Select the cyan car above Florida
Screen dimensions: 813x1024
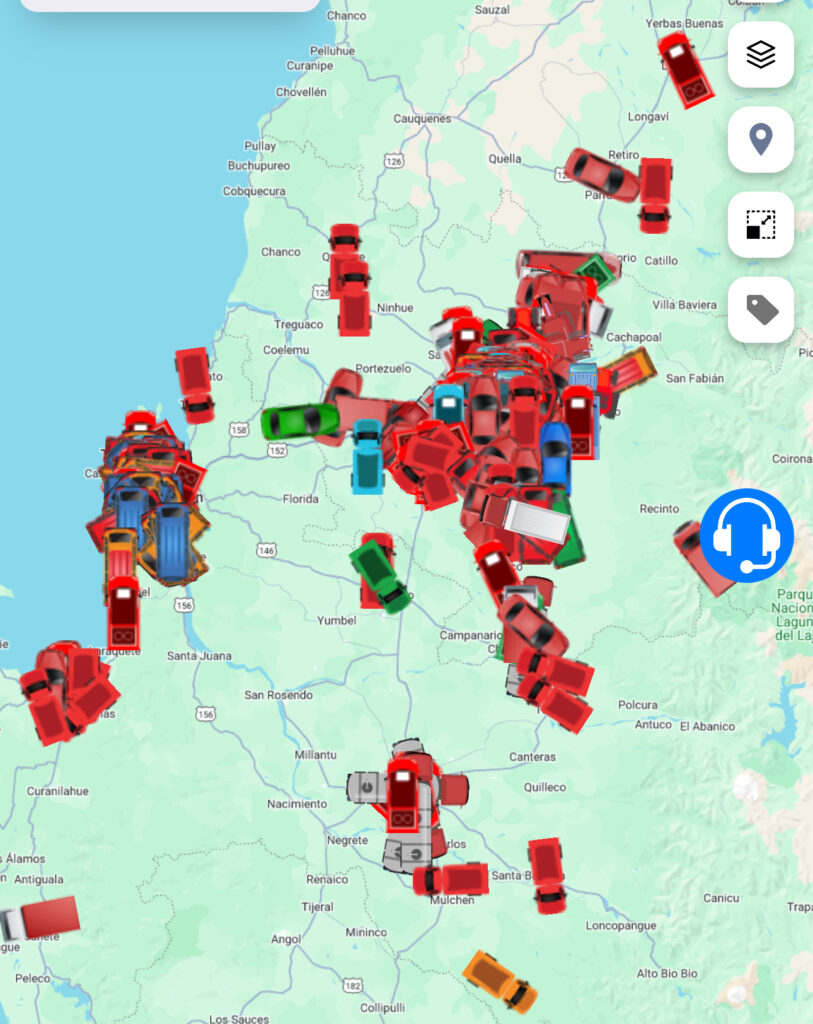pyautogui.click(x=367, y=456)
